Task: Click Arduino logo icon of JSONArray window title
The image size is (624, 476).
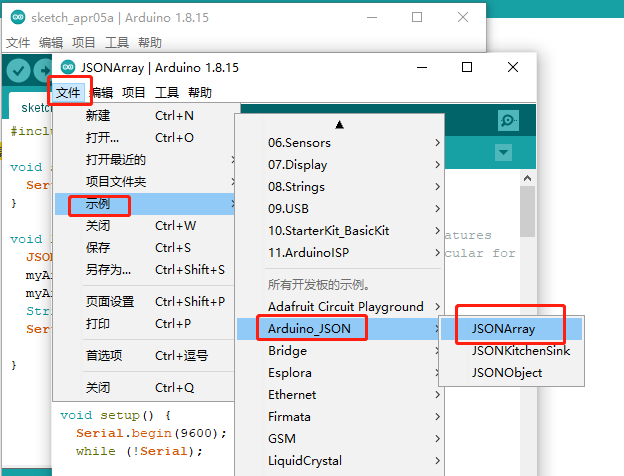Action: click(68, 67)
